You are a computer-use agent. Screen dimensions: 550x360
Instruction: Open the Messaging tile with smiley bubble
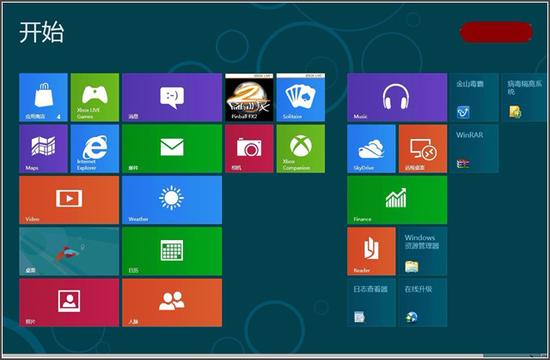172,97
